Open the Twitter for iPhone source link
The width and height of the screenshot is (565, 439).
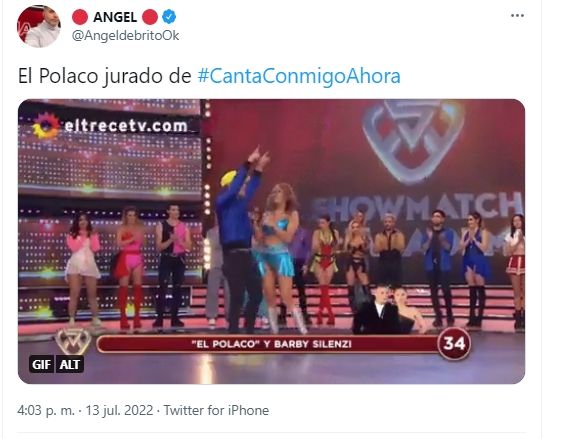pyautogui.click(x=216, y=411)
